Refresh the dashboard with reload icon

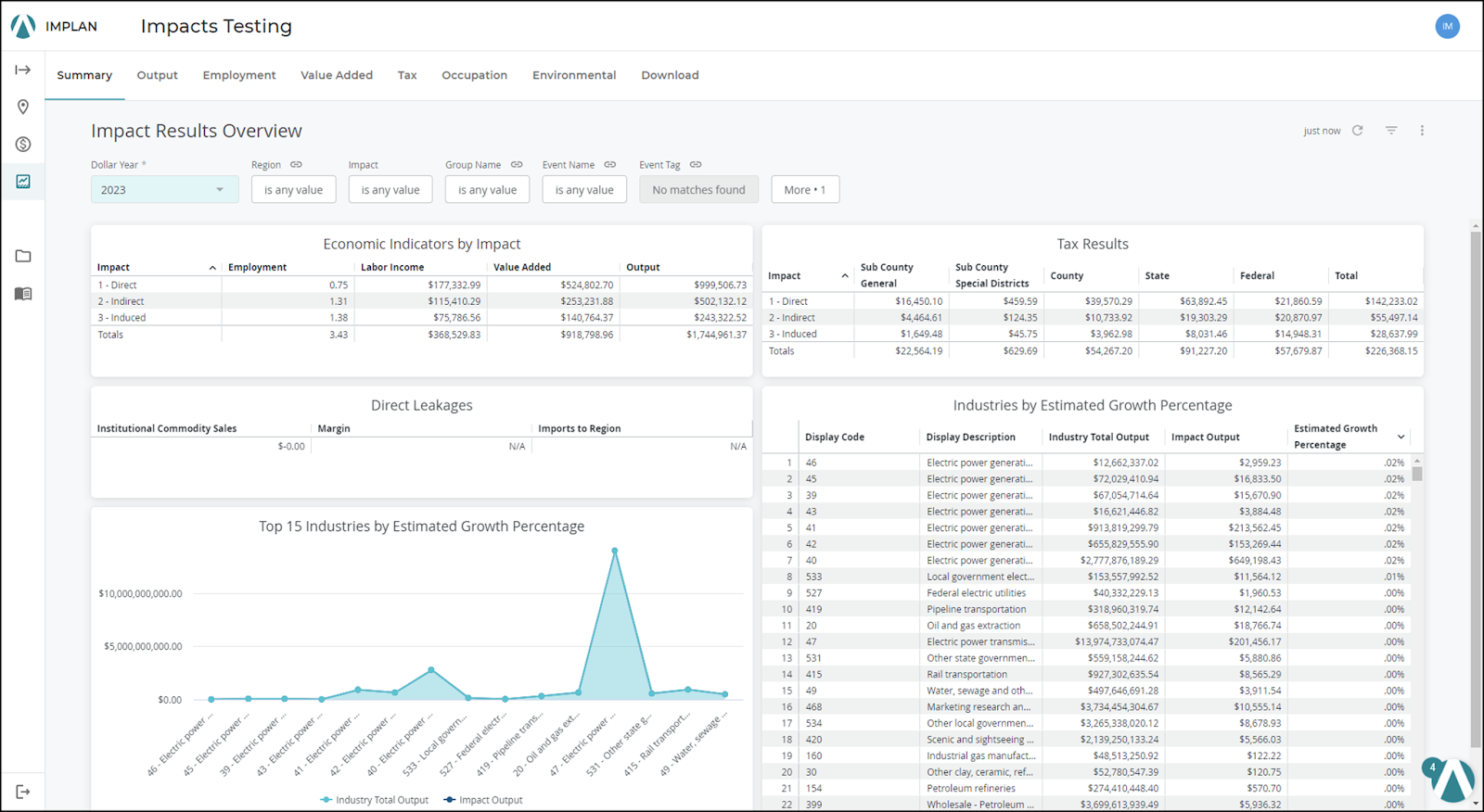(x=1358, y=131)
